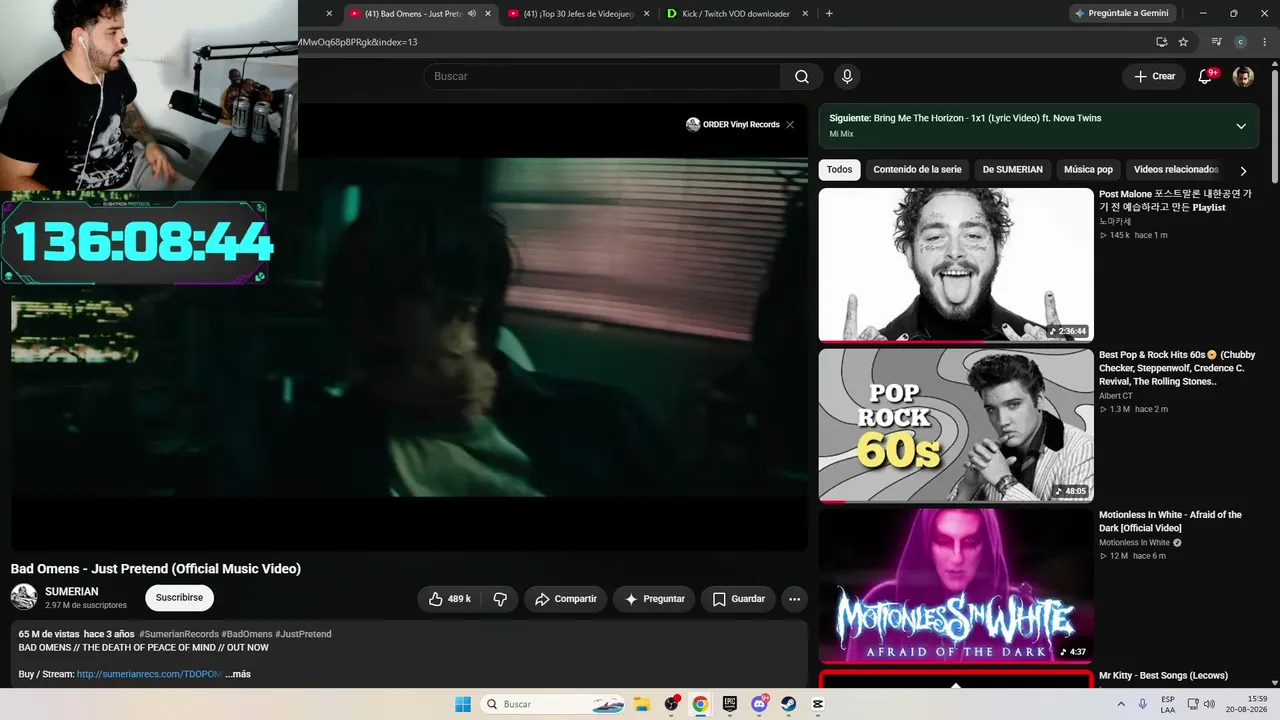The image size is (1280, 720).
Task: Click the Crear button
Action: click(1154, 77)
